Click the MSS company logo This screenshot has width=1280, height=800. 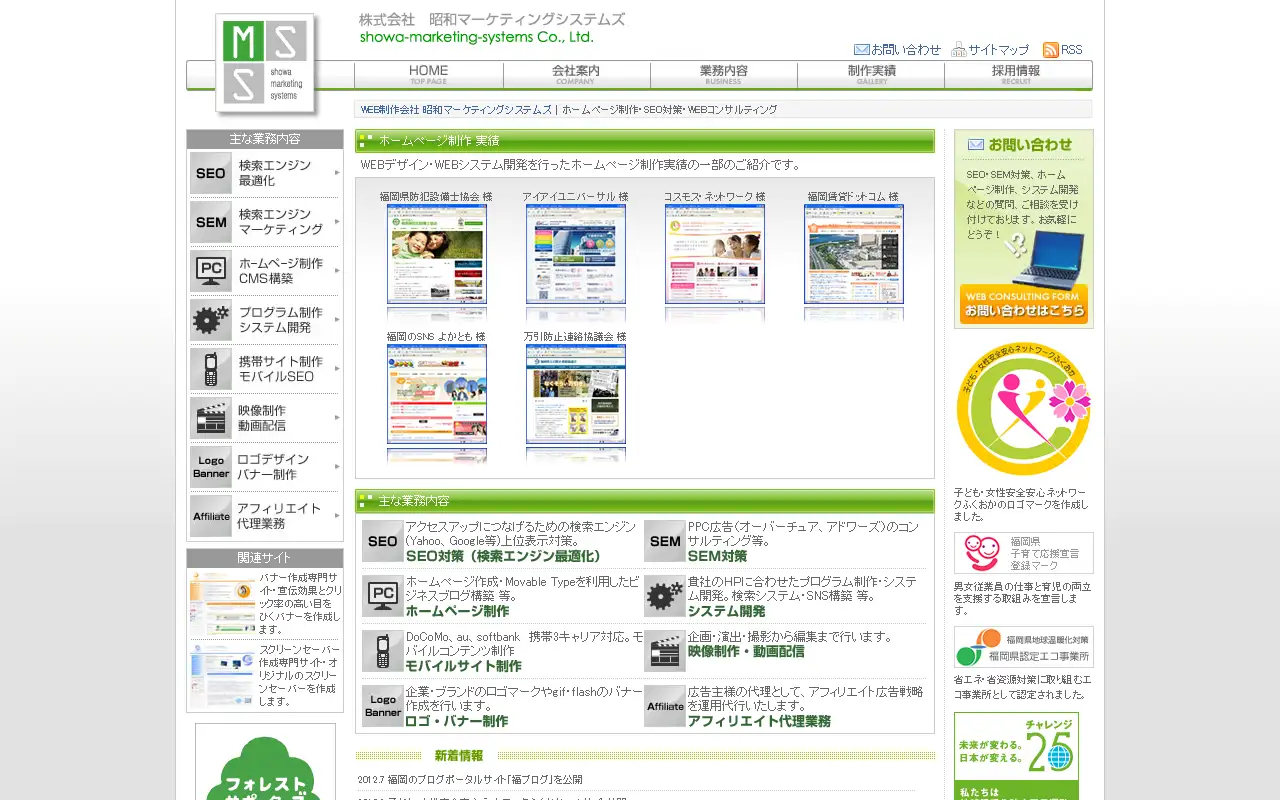point(265,63)
